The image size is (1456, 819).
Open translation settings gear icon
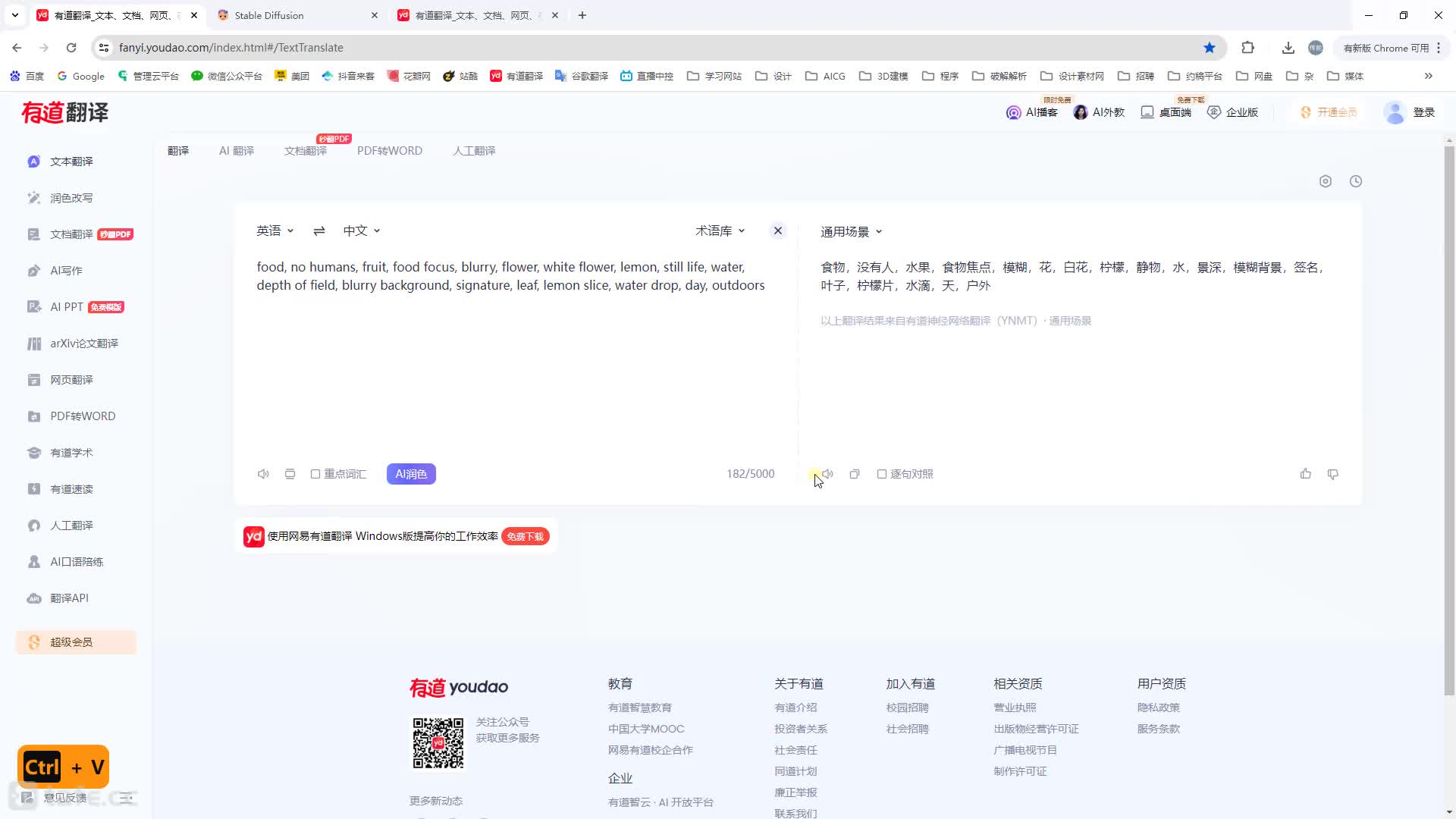point(1326,181)
